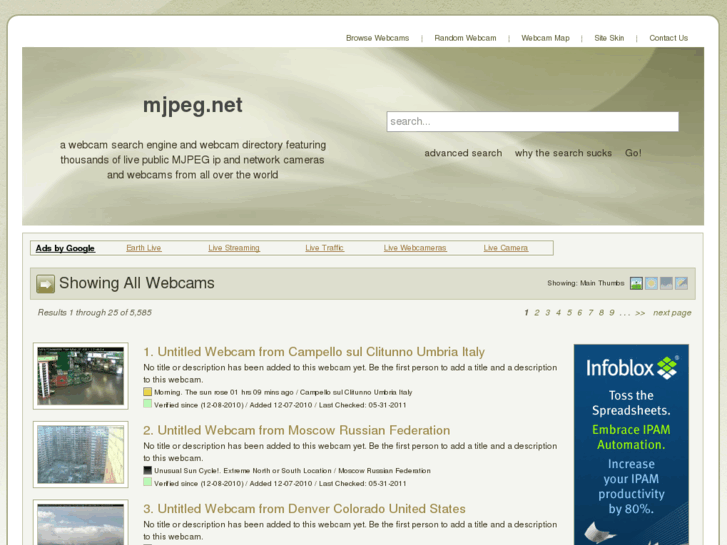
Task: Click the Ads by Google label
Action: 65,248
